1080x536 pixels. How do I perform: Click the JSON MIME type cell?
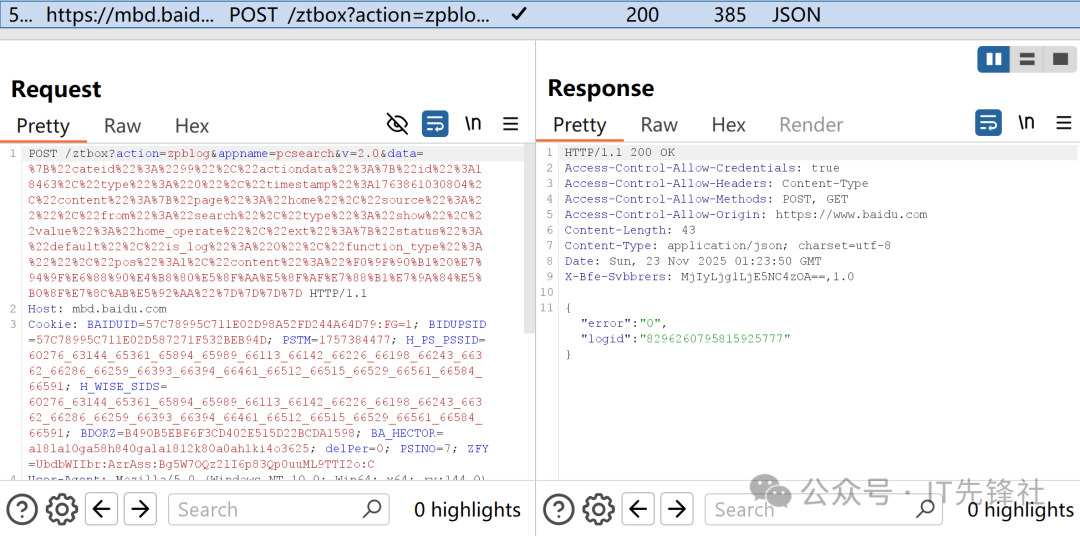796,14
